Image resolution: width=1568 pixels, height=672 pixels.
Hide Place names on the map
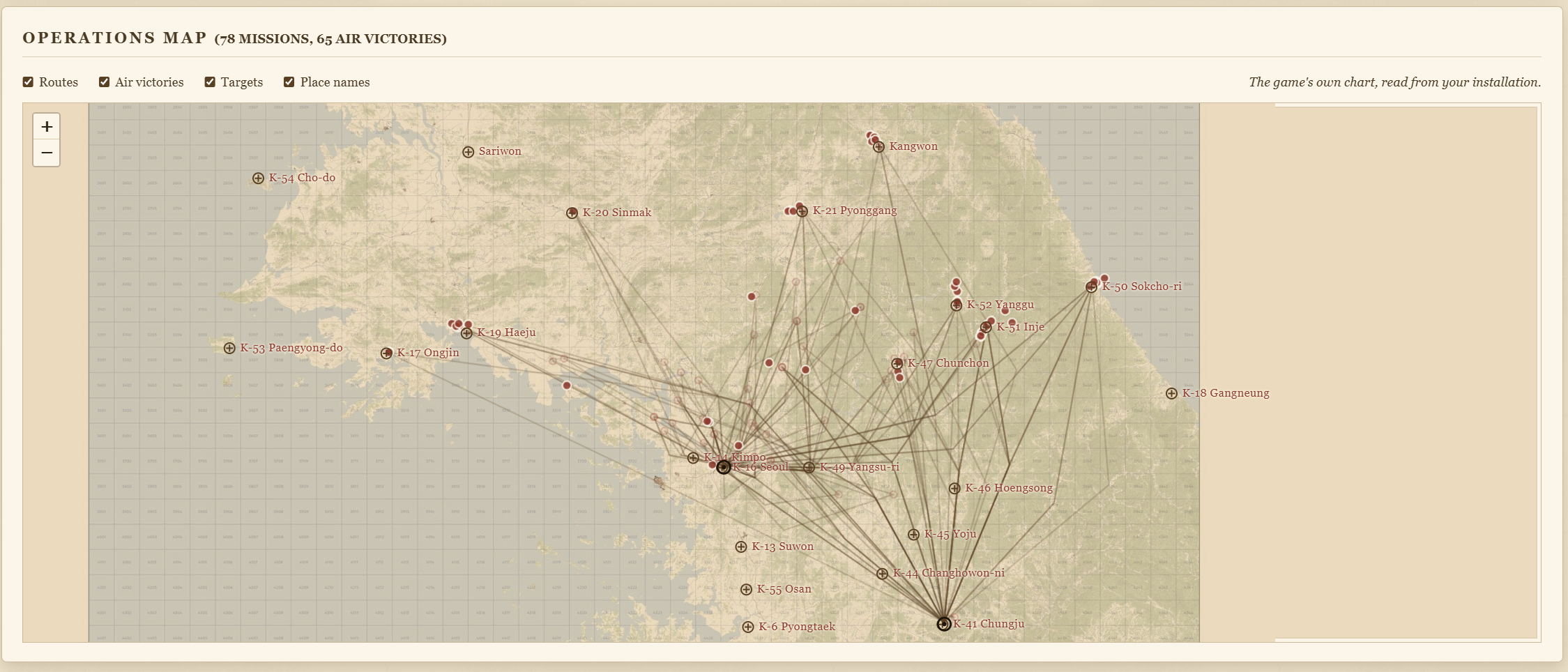pyautogui.click(x=289, y=82)
